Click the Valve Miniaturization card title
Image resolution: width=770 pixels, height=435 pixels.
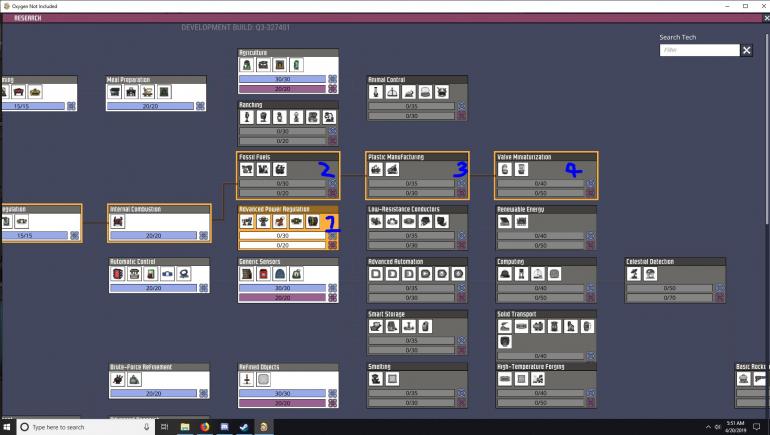[524, 157]
